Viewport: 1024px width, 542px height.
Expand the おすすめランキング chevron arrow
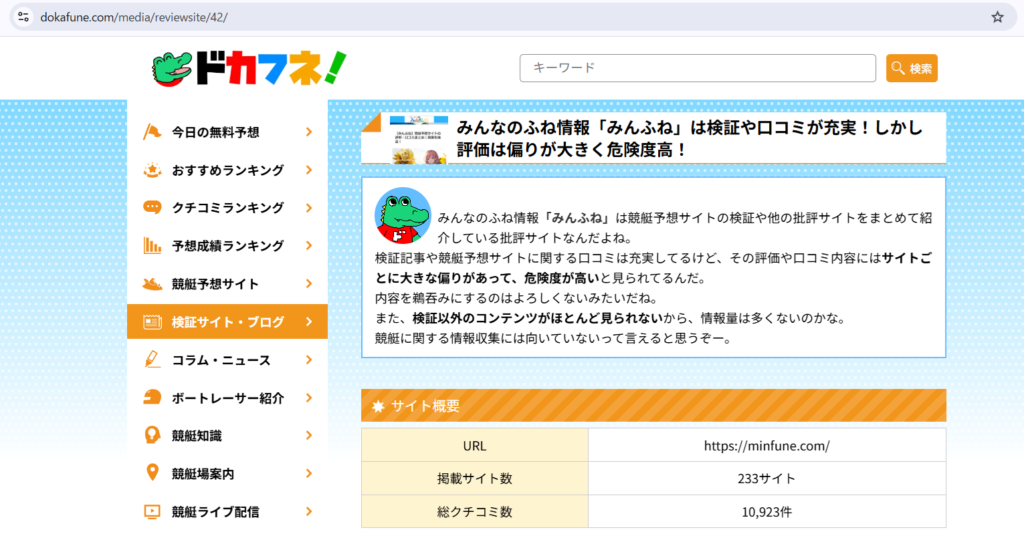(309, 170)
